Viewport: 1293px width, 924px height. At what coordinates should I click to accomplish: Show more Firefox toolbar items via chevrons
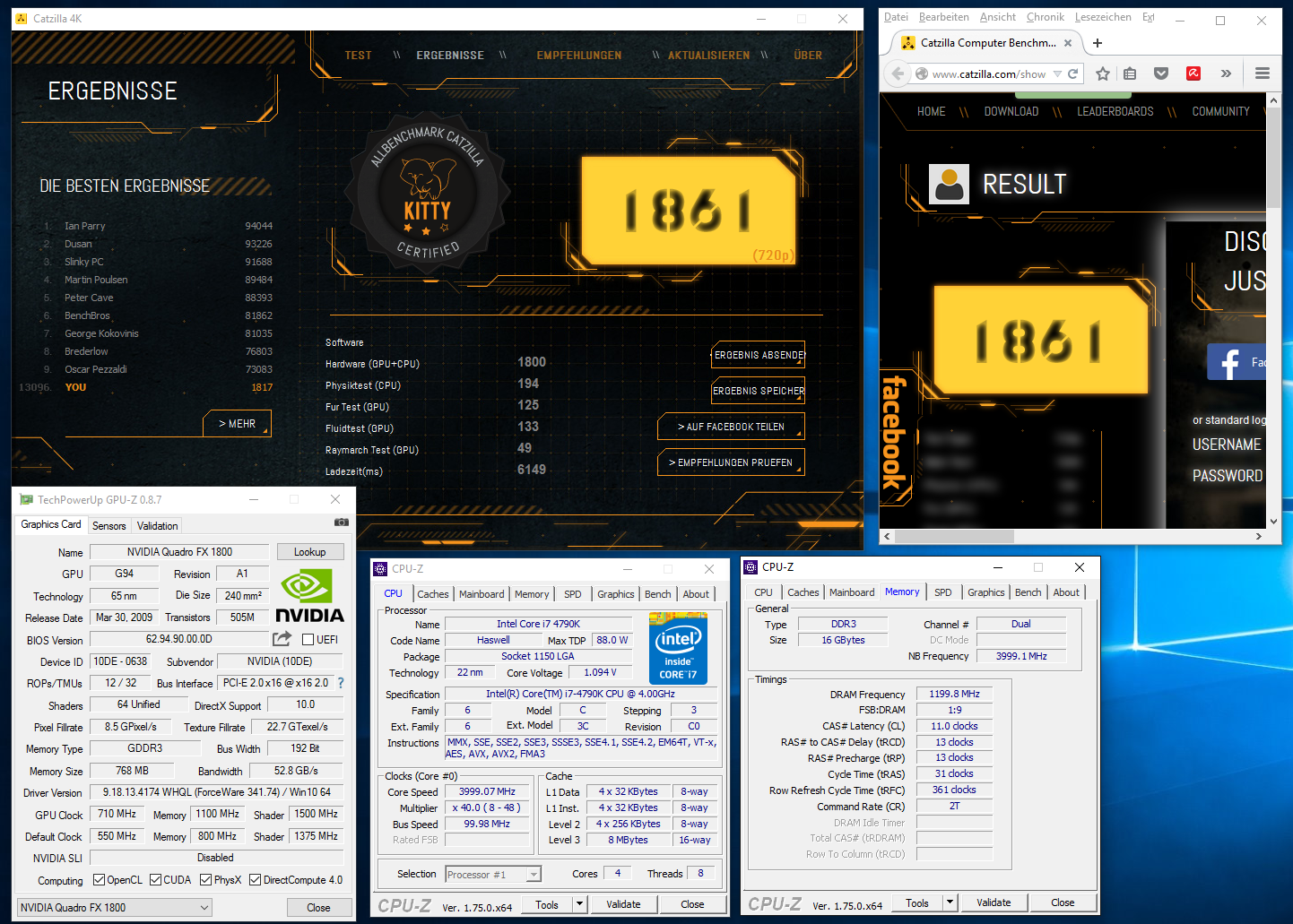click(1226, 73)
